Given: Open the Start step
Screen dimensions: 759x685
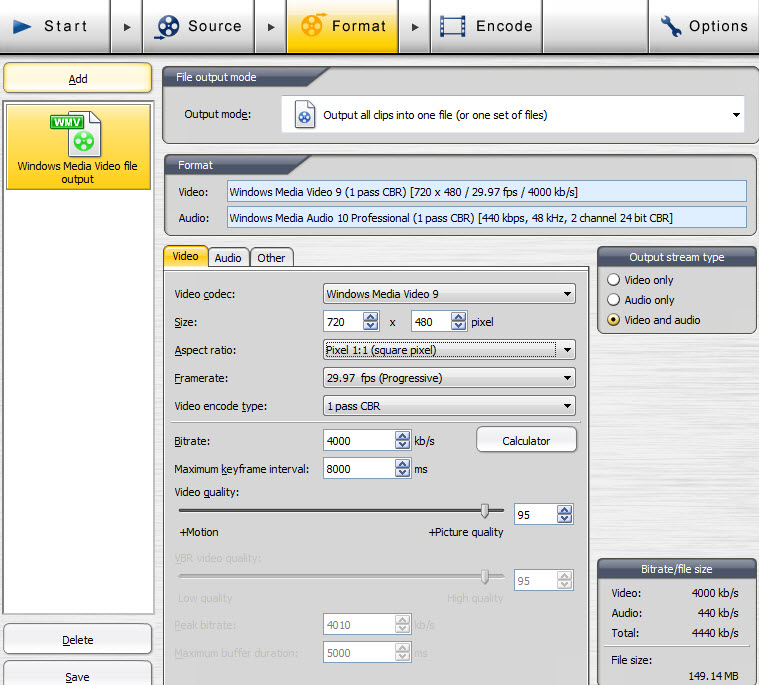Looking at the screenshot, I should click(x=55, y=26).
